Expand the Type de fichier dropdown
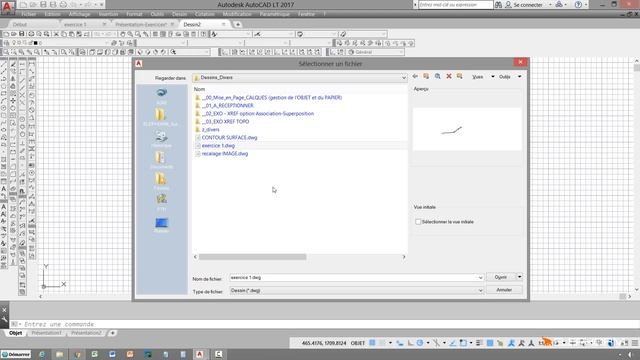This screenshot has width=640, height=360. (480, 291)
